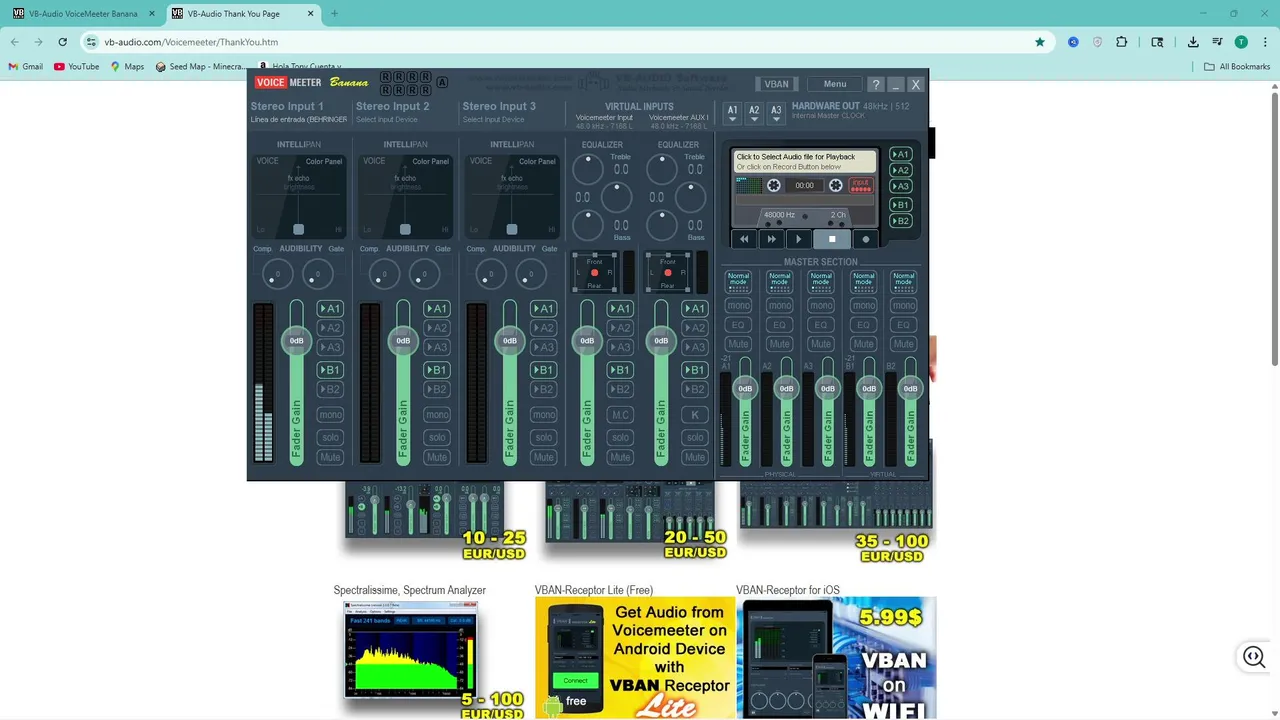Screen dimensions: 1280x720
Task: Mute master A1 bus
Action: tap(738, 344)
